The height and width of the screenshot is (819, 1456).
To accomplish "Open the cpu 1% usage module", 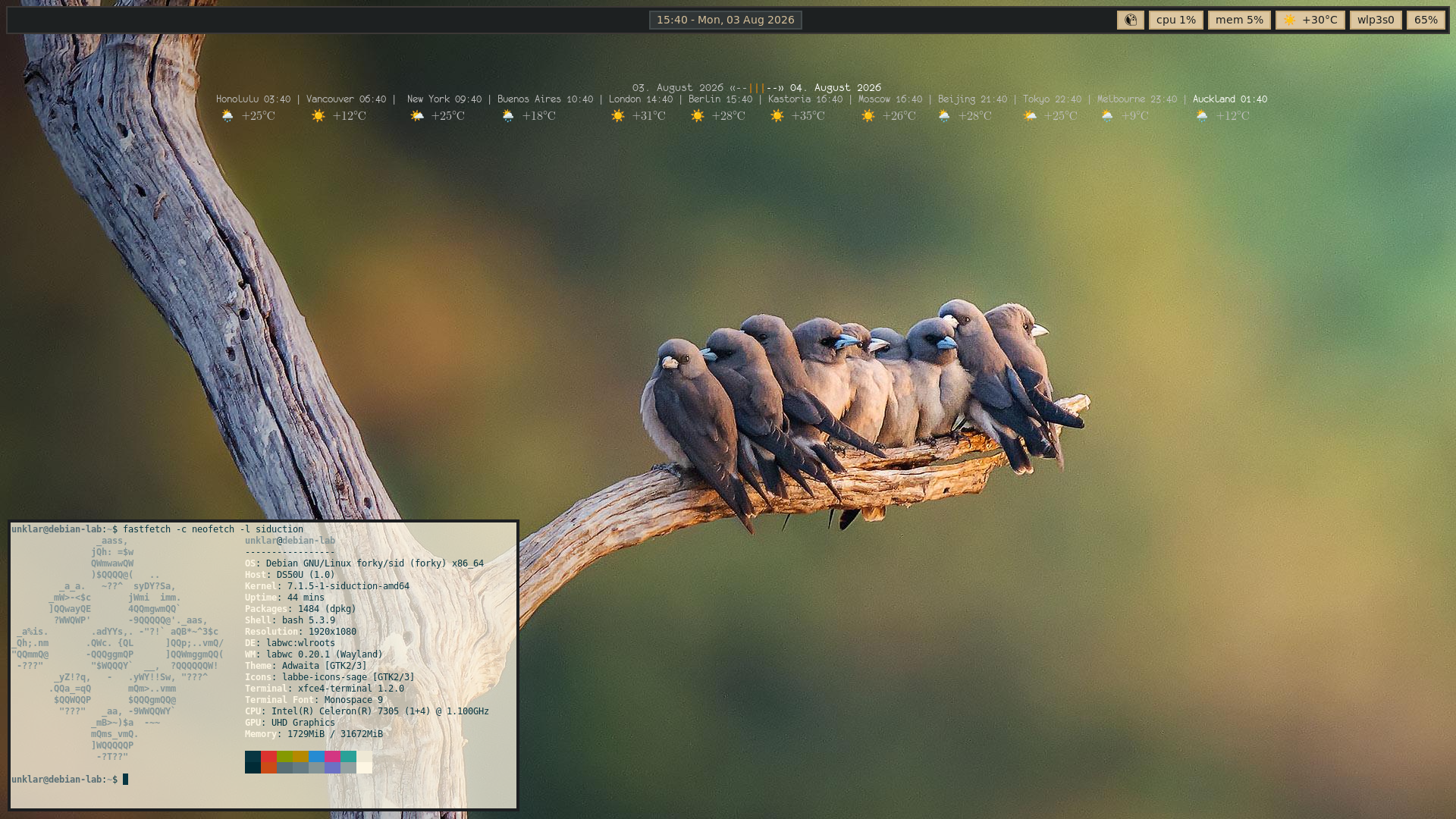I will point(1175,20).
